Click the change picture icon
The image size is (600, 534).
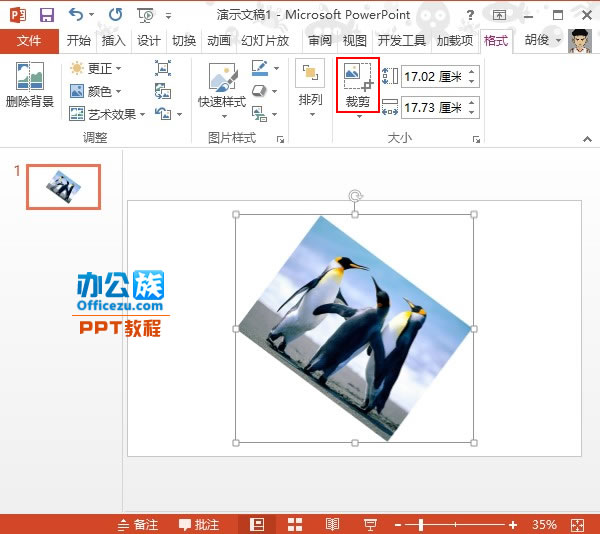pyautogui.click(x=163, y=91)
